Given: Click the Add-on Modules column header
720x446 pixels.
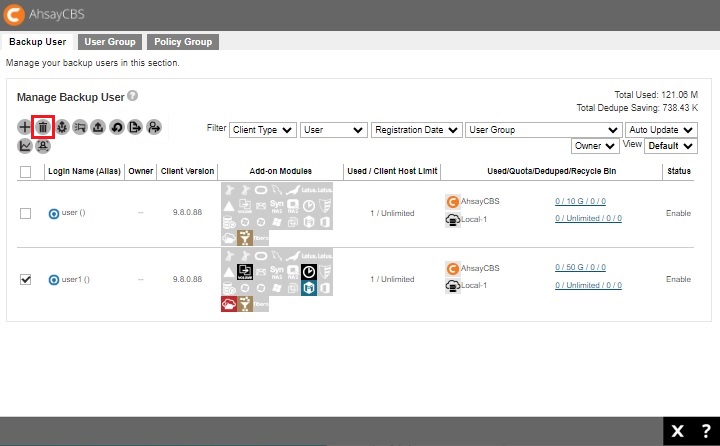Looking at the screenshot, I should point(281,171).
